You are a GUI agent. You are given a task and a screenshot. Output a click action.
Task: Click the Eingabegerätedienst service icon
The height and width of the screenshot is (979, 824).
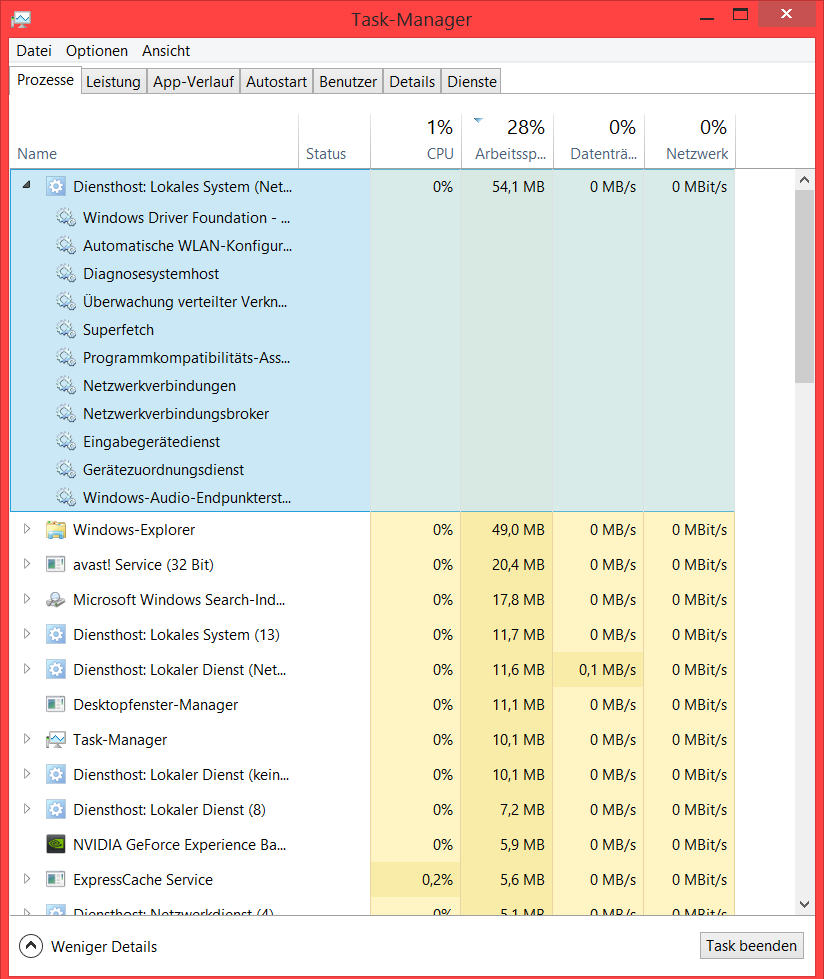pyautogui.click(x=66, y=441)
